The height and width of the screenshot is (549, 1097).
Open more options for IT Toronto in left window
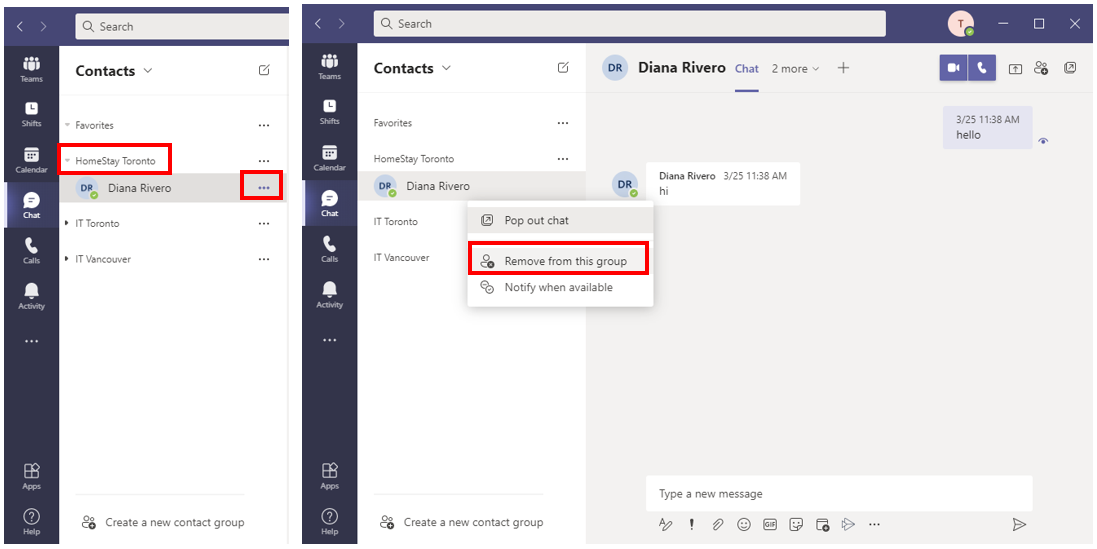[264, 223]
